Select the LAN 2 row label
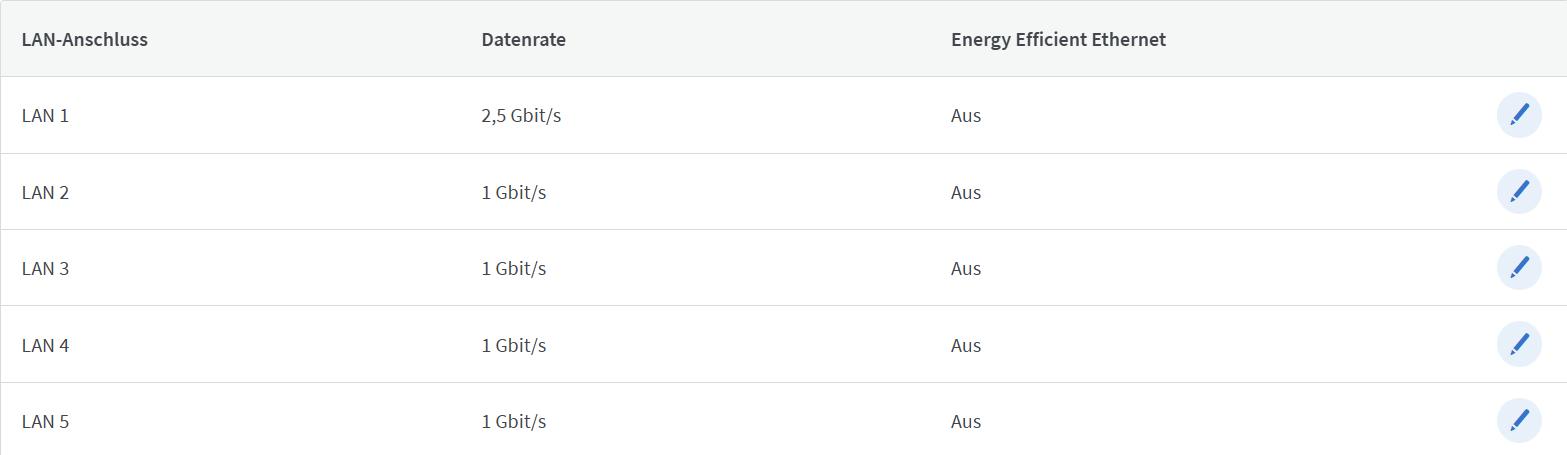 (45, 192)
